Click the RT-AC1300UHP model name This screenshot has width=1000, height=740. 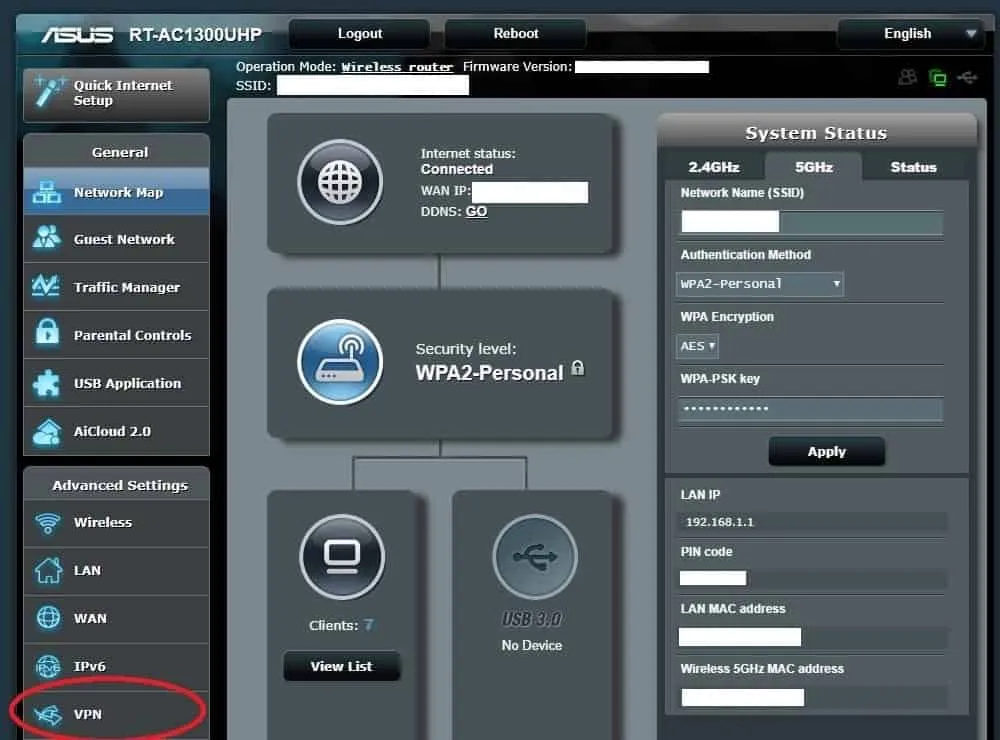(x=195, y=34)
